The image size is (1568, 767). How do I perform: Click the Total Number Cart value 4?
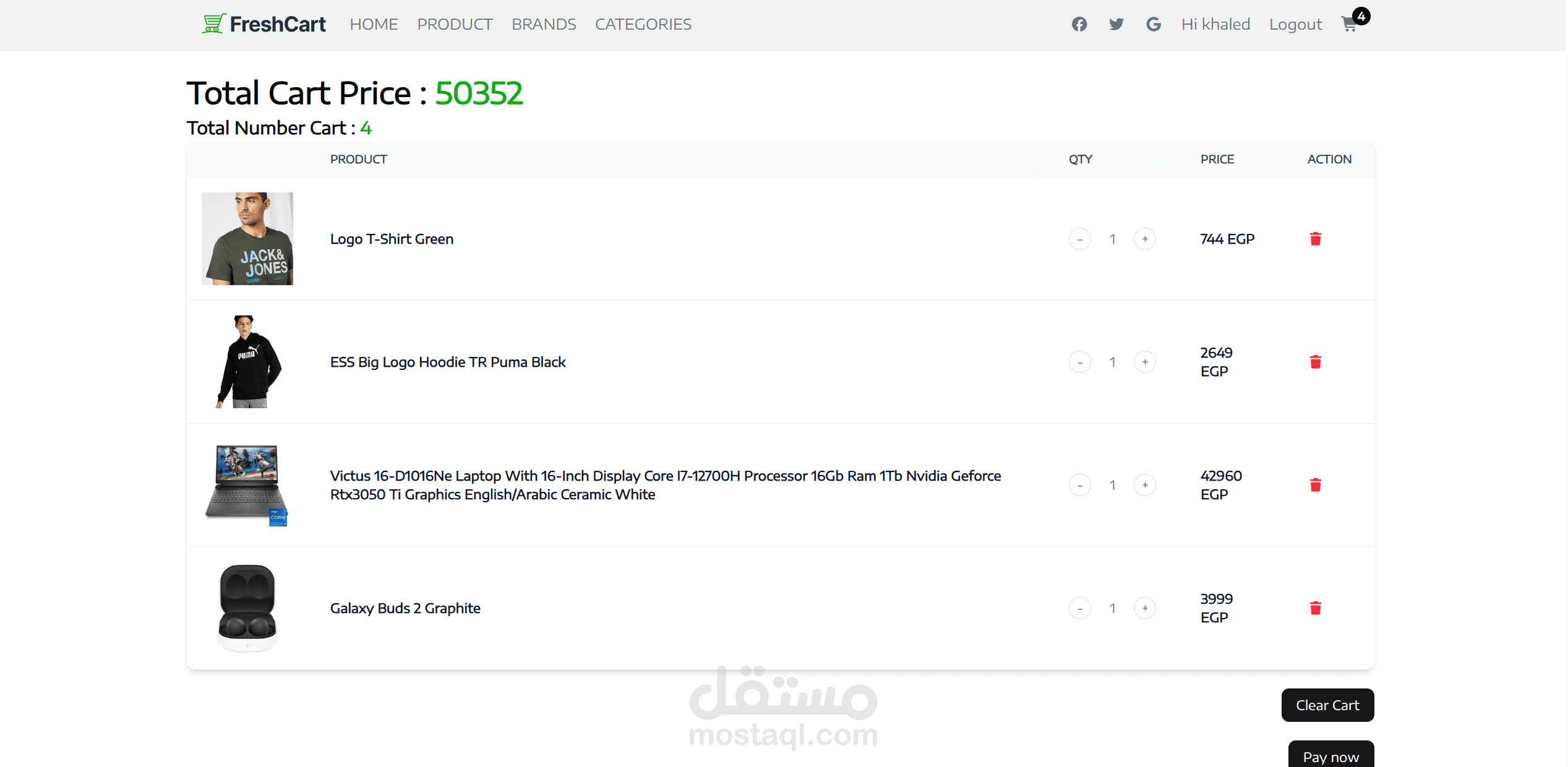tap(366, 128)
